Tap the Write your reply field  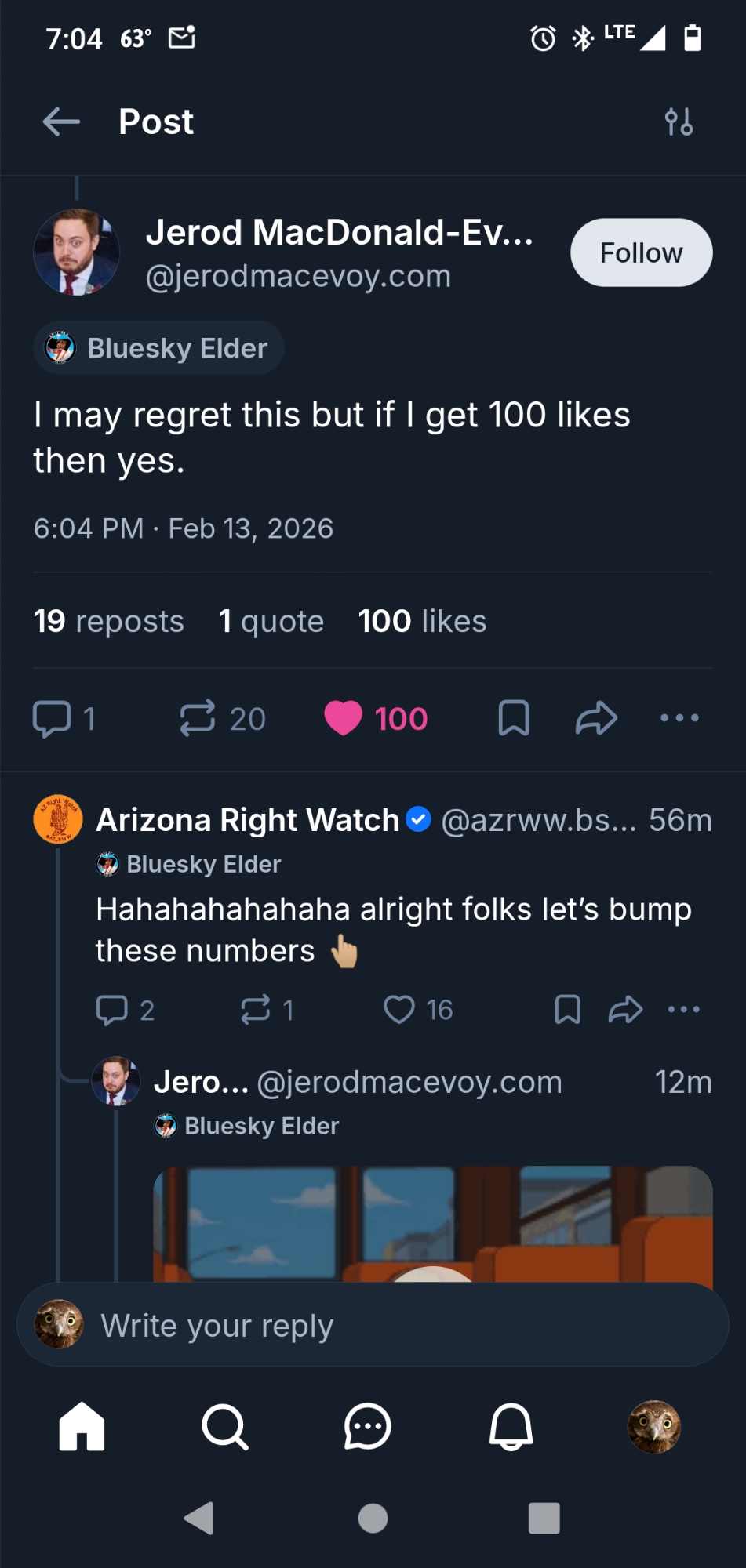(x=373, y=1326)
